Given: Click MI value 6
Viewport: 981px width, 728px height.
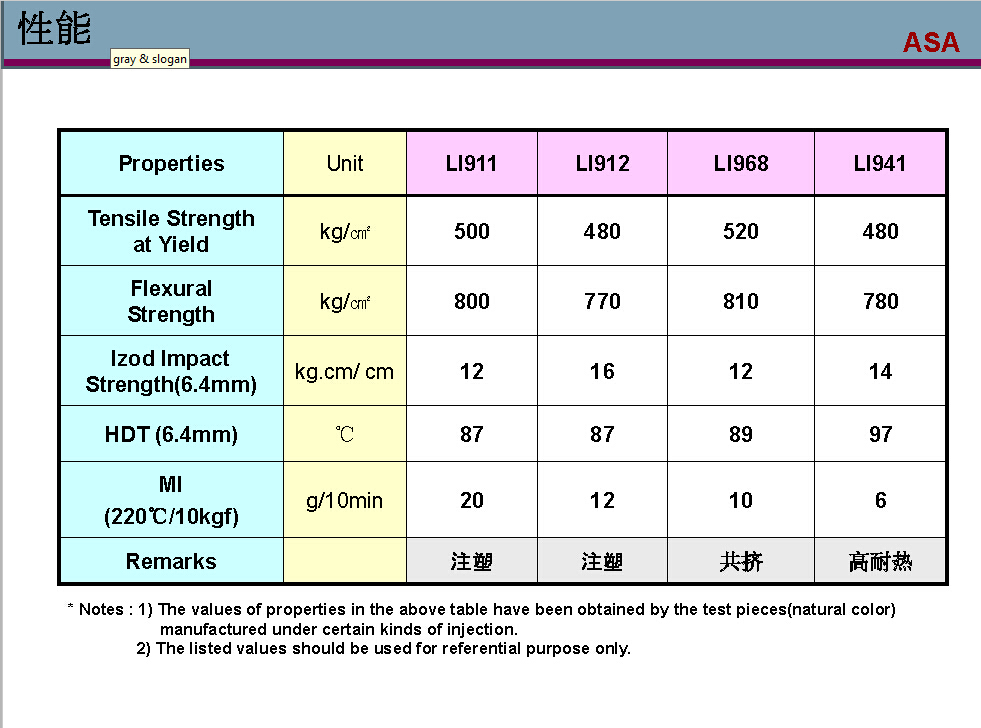Looking at the screenshot, I should click(x=880, y=500).
